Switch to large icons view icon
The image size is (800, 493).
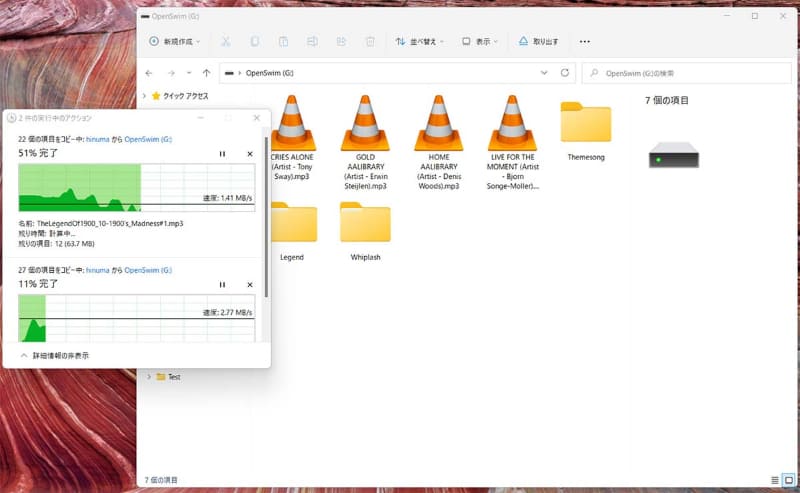789,480
